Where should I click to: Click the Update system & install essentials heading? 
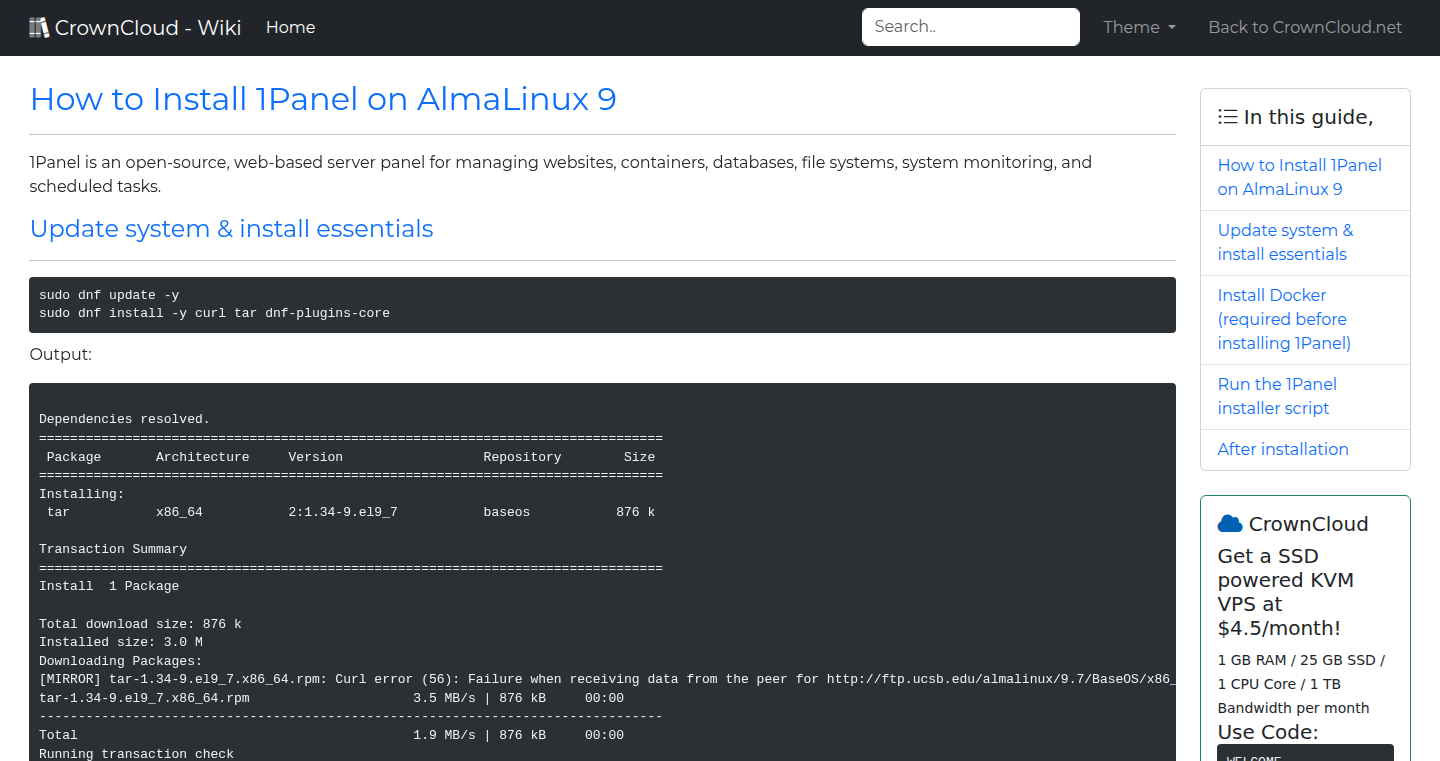pyautogui.click(x=231, y=229)
